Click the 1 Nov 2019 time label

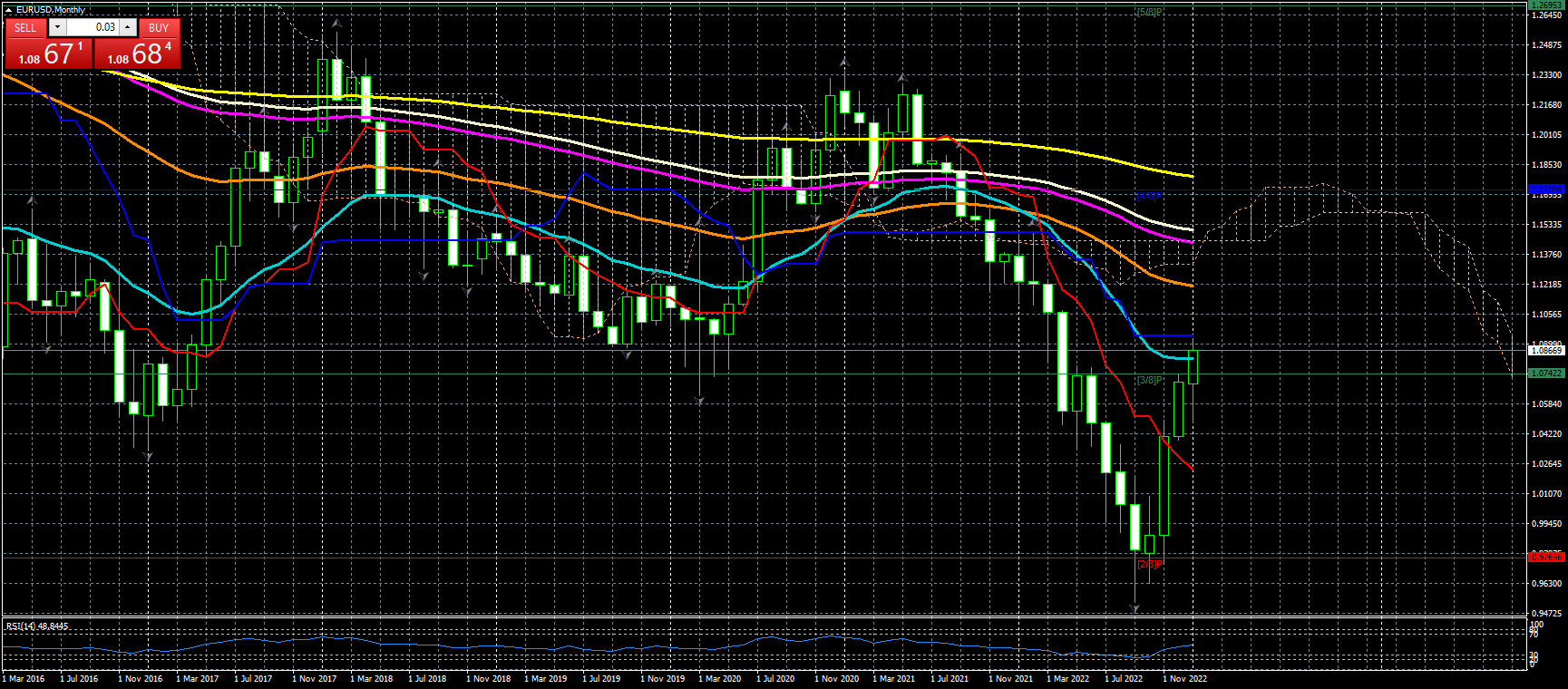pos(662,679)
